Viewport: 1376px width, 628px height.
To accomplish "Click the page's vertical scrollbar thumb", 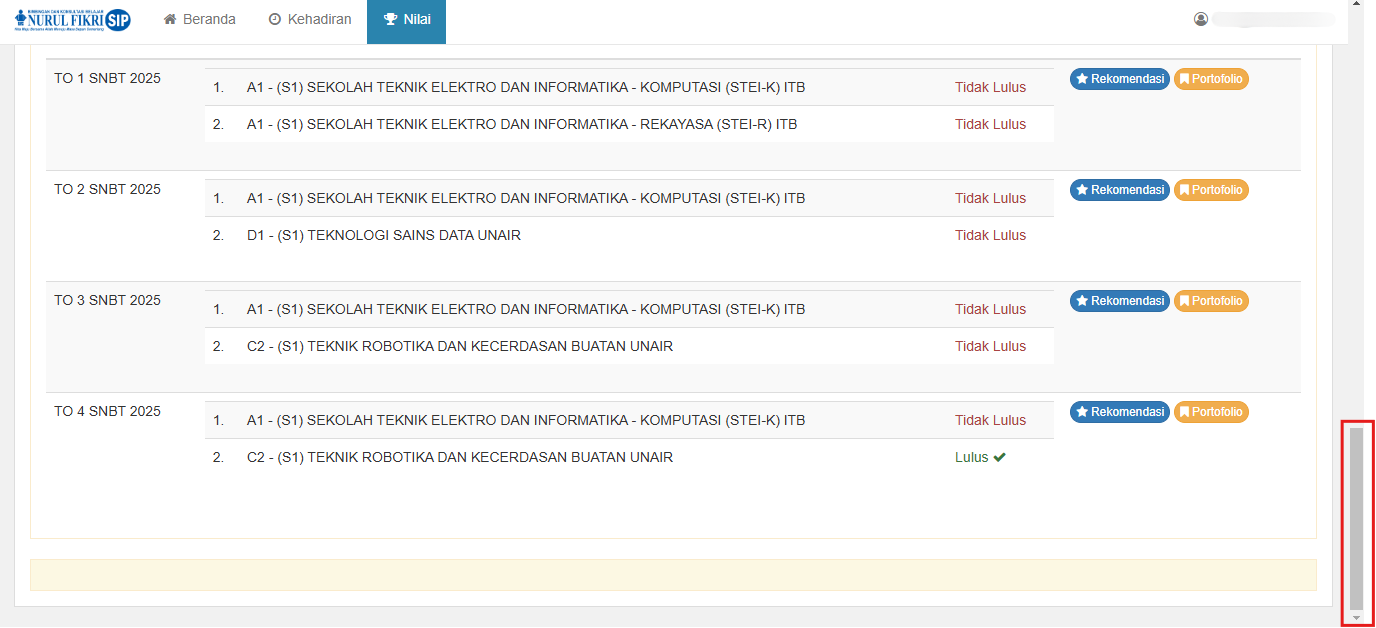I will [x=1356, y=515].
